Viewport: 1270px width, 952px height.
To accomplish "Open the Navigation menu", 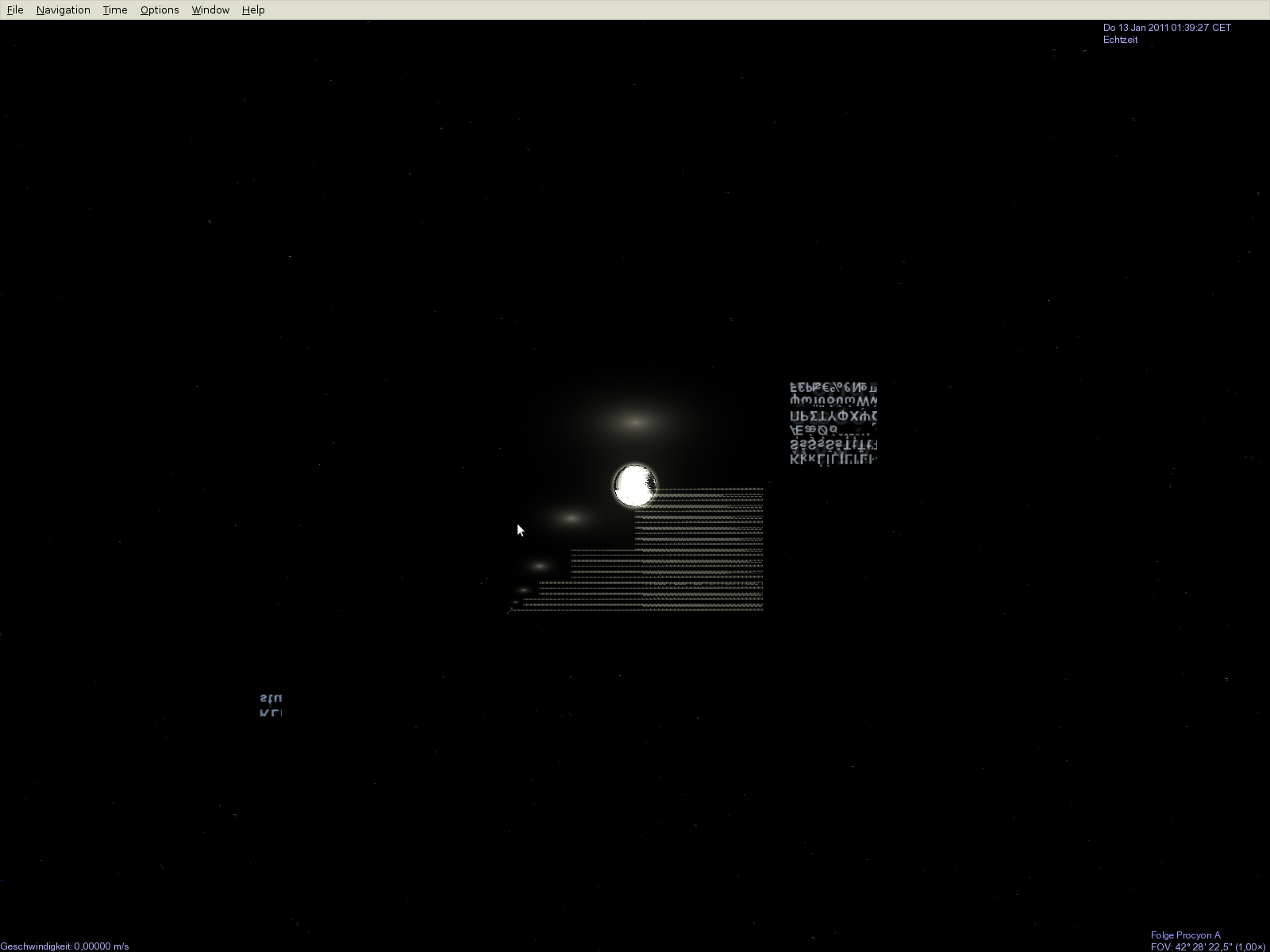I will pos(63,10).
